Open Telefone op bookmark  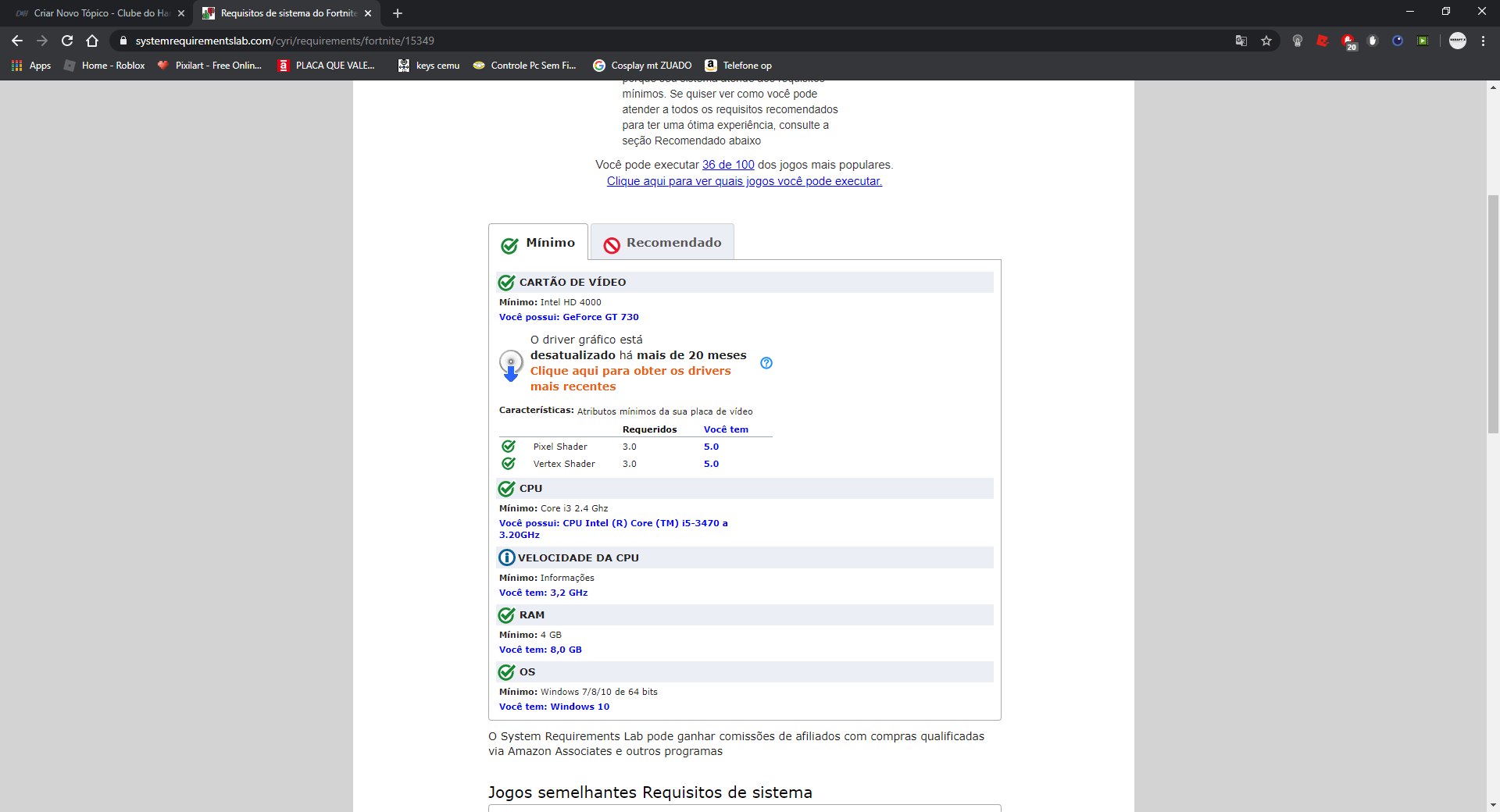click(738, 66)
